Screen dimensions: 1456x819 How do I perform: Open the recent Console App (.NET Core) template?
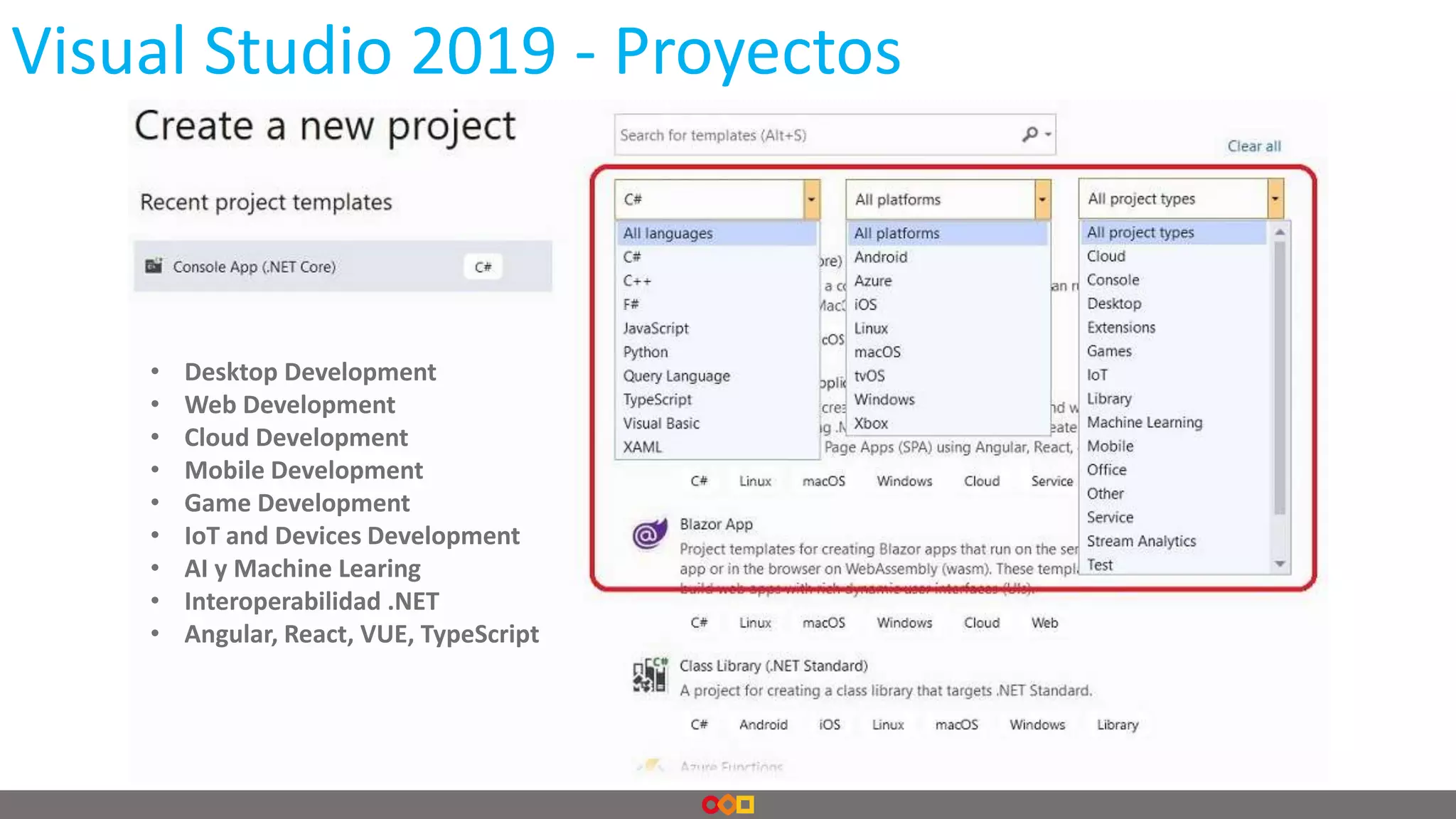(343, 267)
